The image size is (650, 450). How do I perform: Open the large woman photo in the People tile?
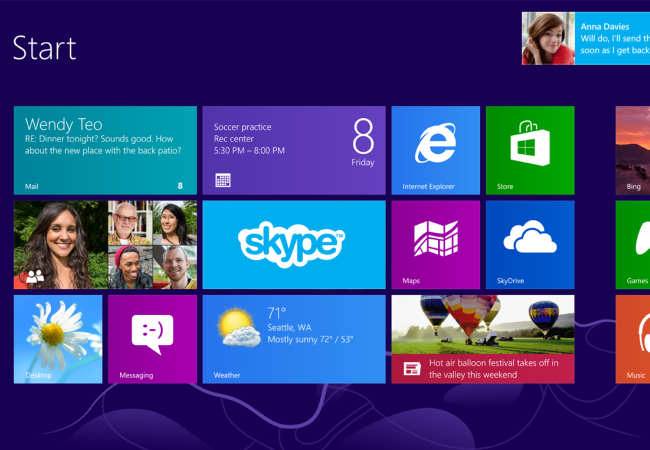(61, 245)
